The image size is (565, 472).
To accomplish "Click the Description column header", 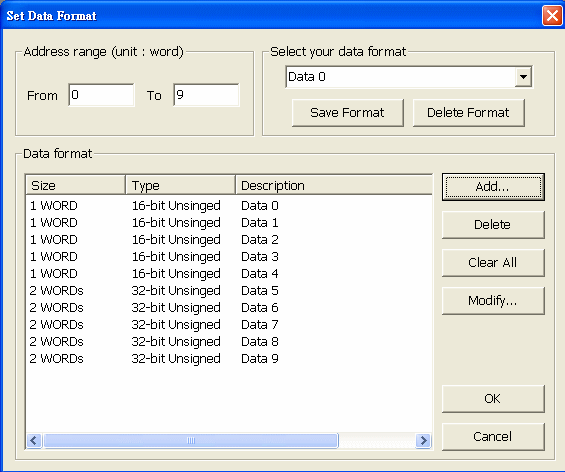I will pyautogui.click(x=334, y=185).
